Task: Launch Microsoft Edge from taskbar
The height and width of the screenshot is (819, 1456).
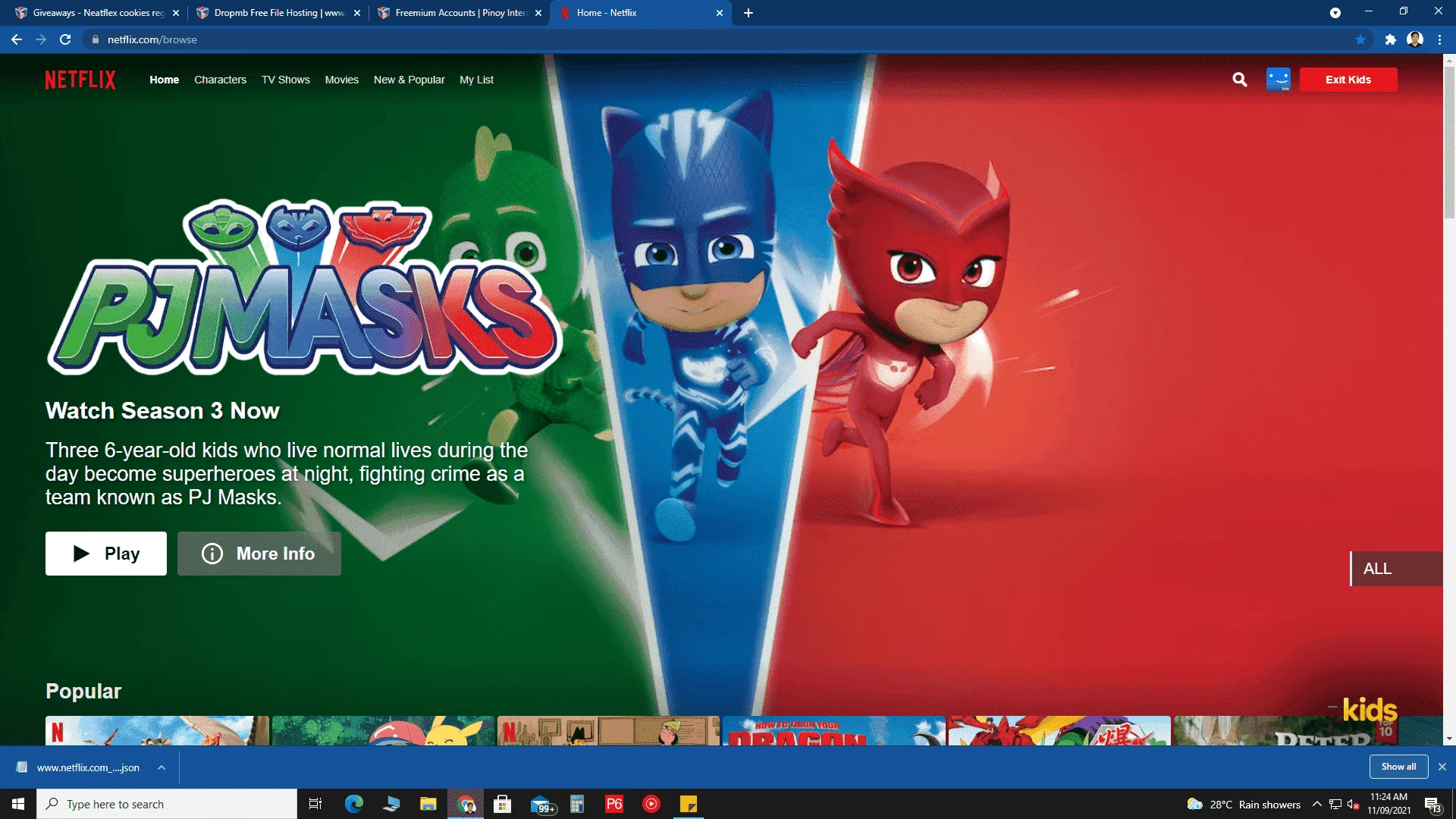Action: click(354, 804)
